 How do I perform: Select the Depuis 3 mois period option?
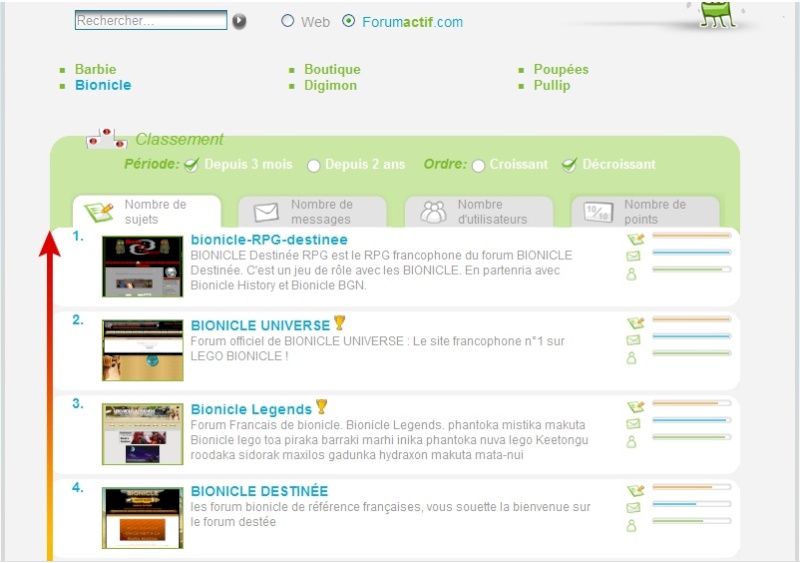pyautogui.click(x=191, y=165)
